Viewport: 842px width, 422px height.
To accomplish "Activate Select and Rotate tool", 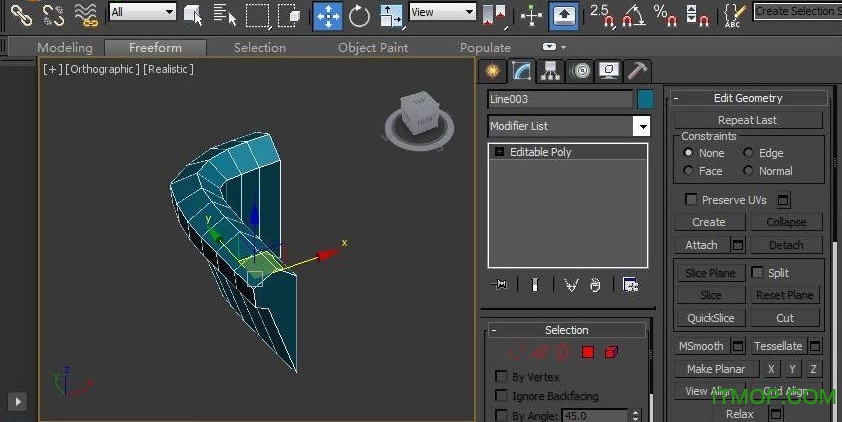I will (359, 16).
